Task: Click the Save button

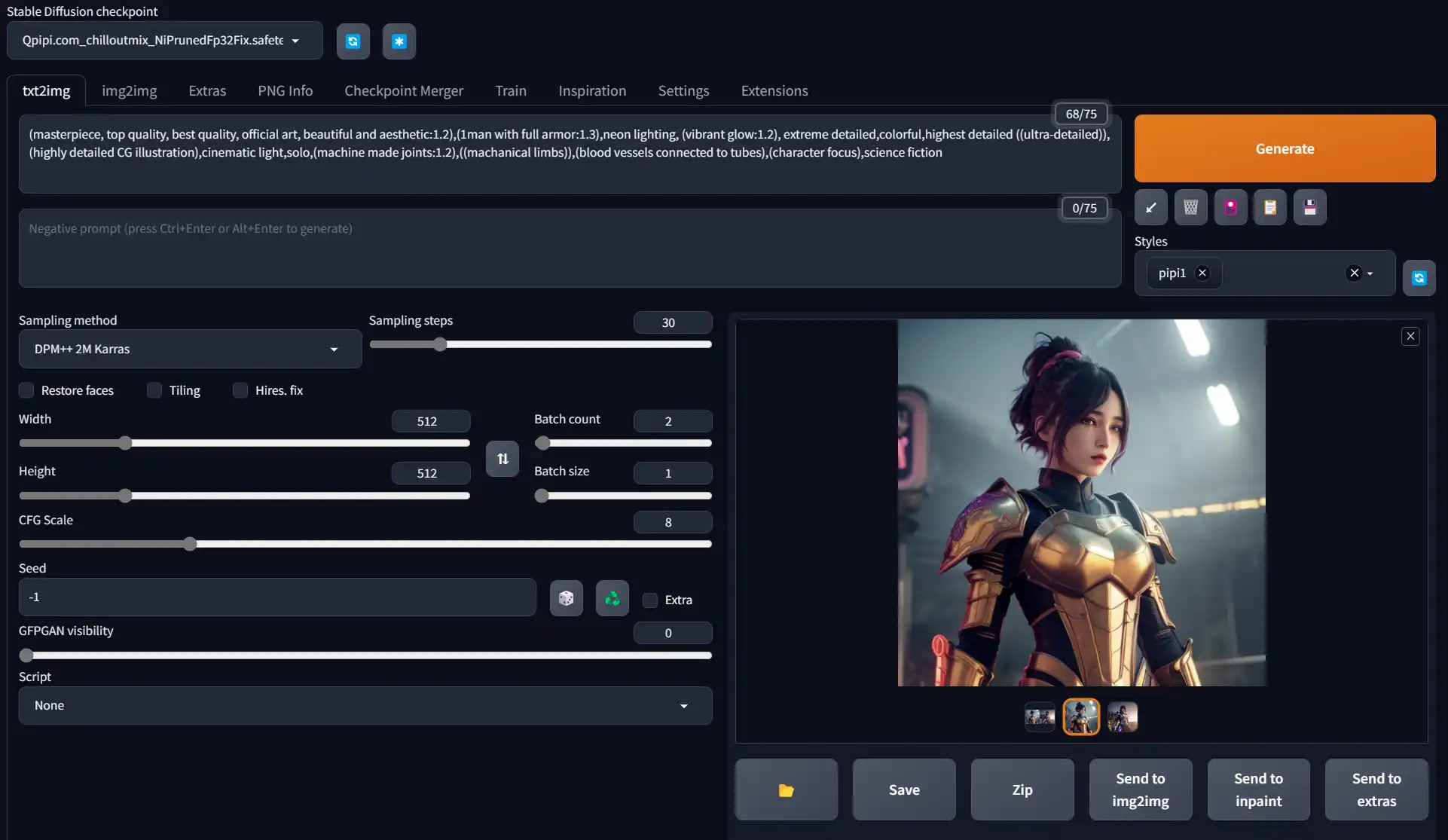Action: pyautogui.click(x=903, y=790)
